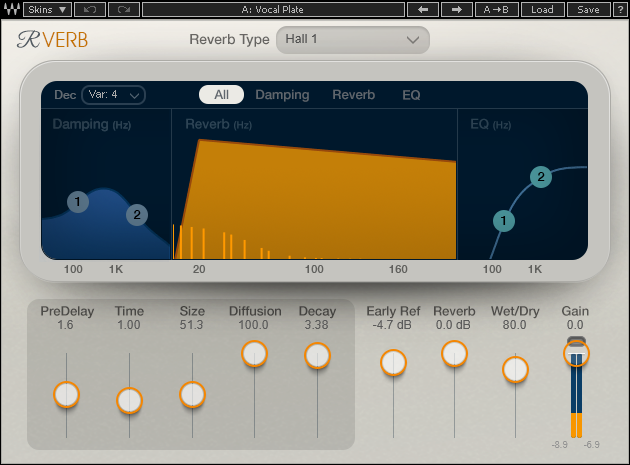
Task: Click the orange reverb envelope graph
Action: pyautogui.click(x=317, y=201)
